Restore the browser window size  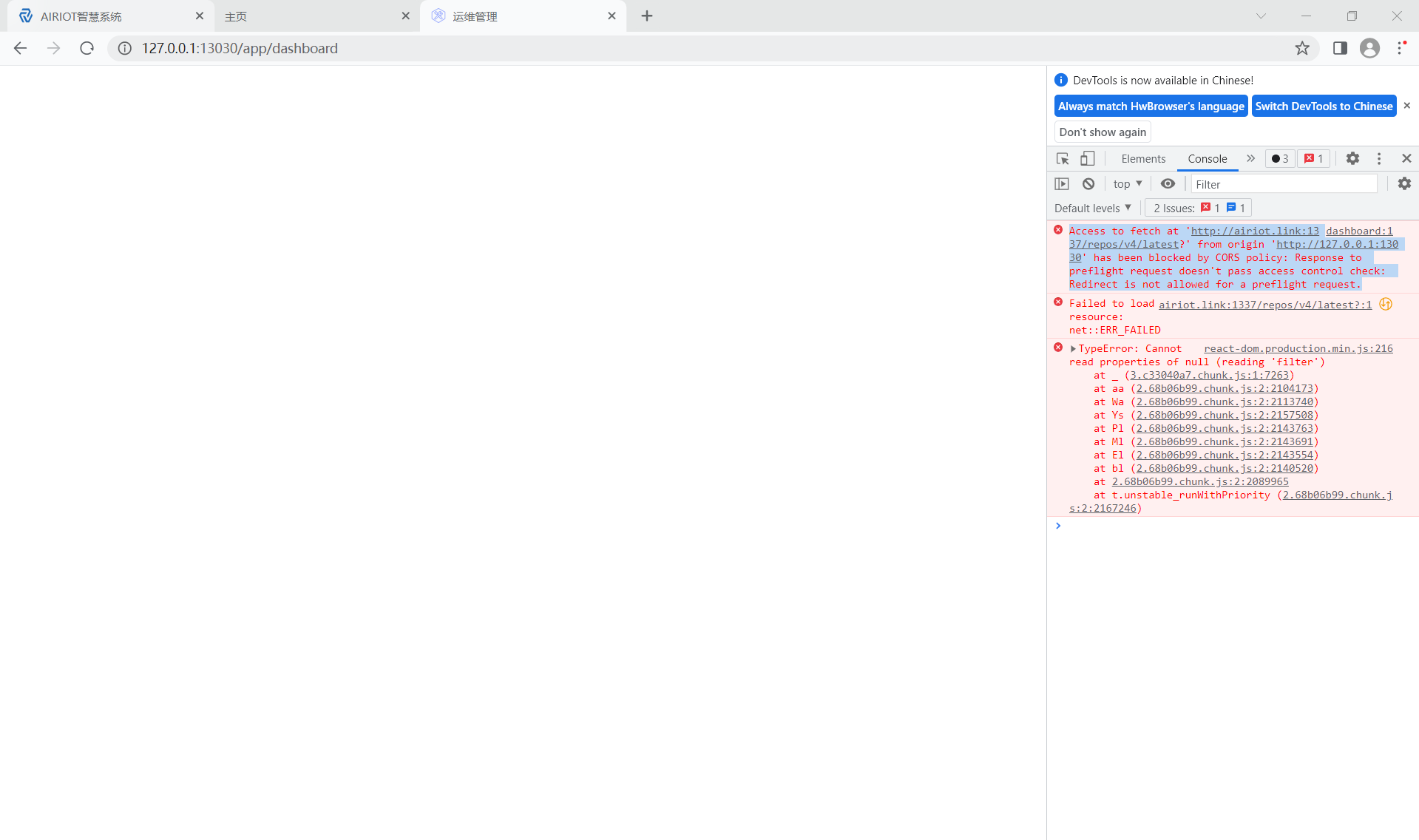tap(1352, 16)
